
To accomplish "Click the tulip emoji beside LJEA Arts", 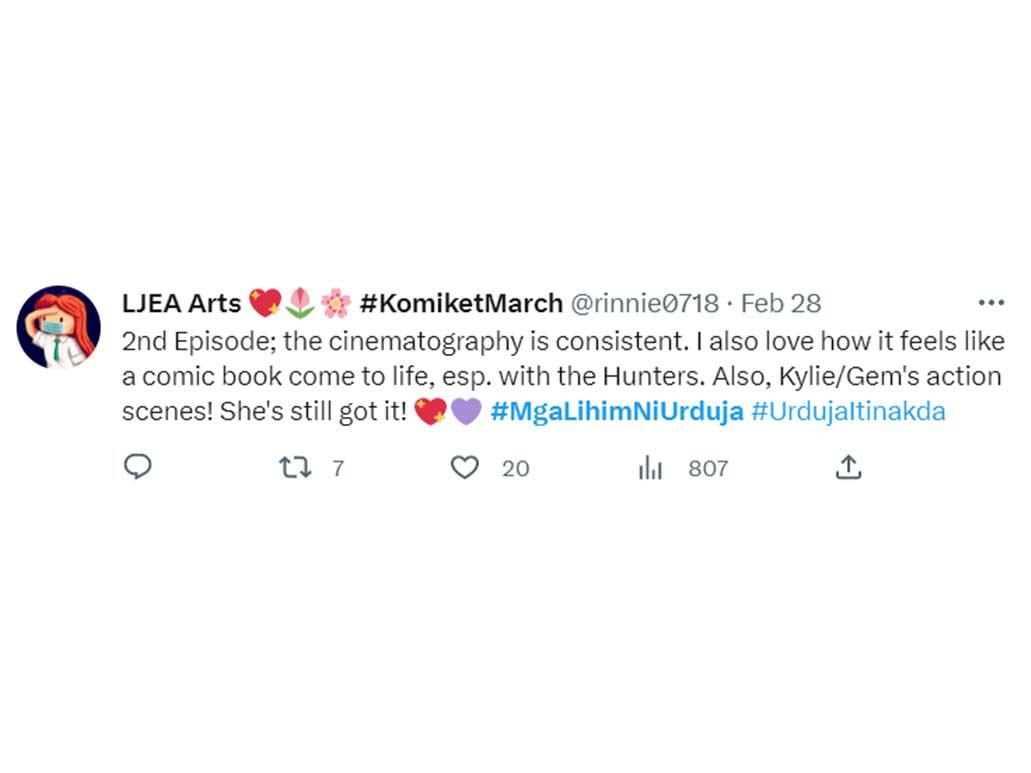I will point(300,303).
